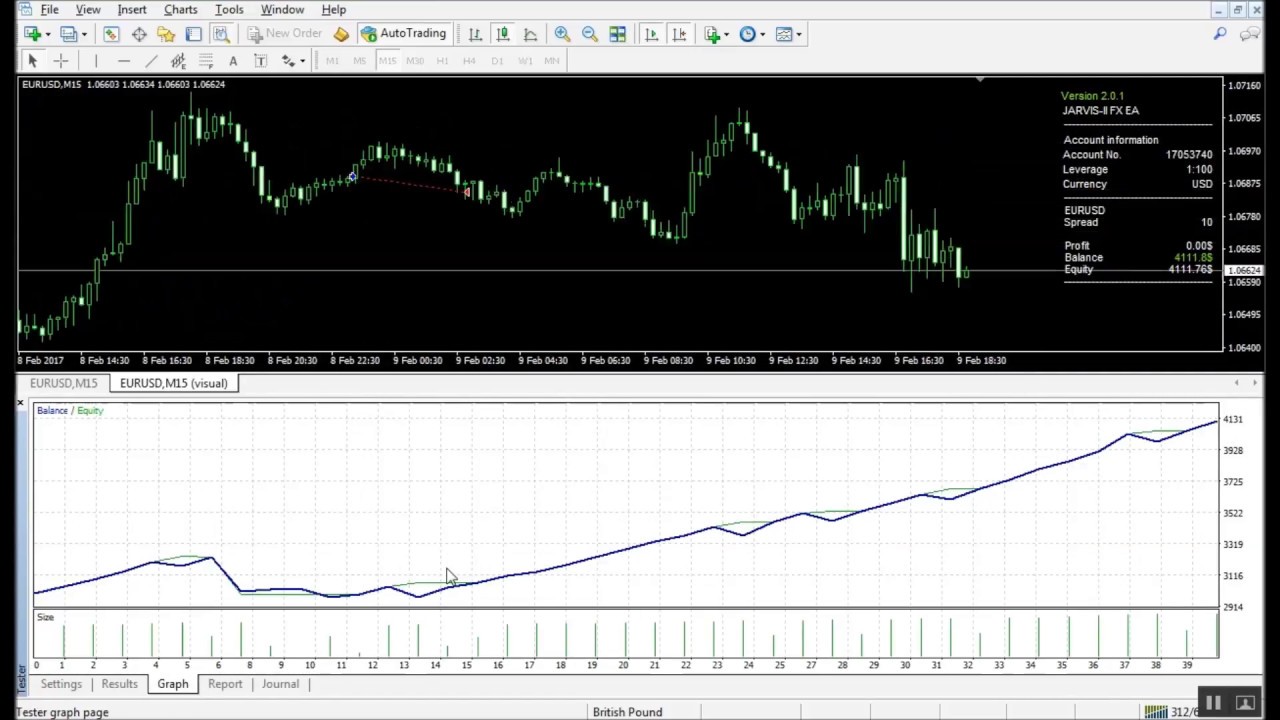Click the connection status bars indicator

1156,712
